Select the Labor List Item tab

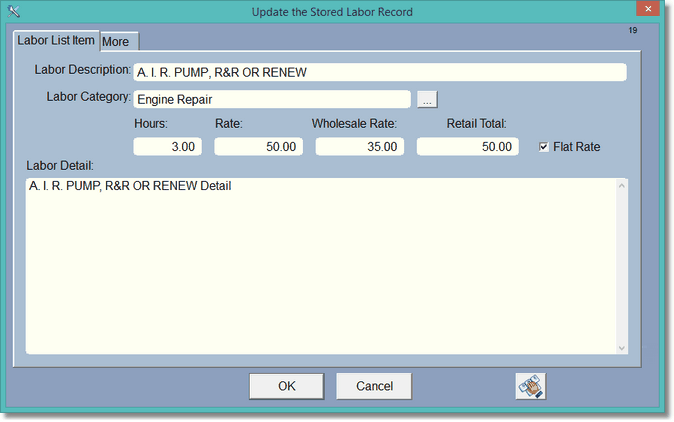(56, 40)
